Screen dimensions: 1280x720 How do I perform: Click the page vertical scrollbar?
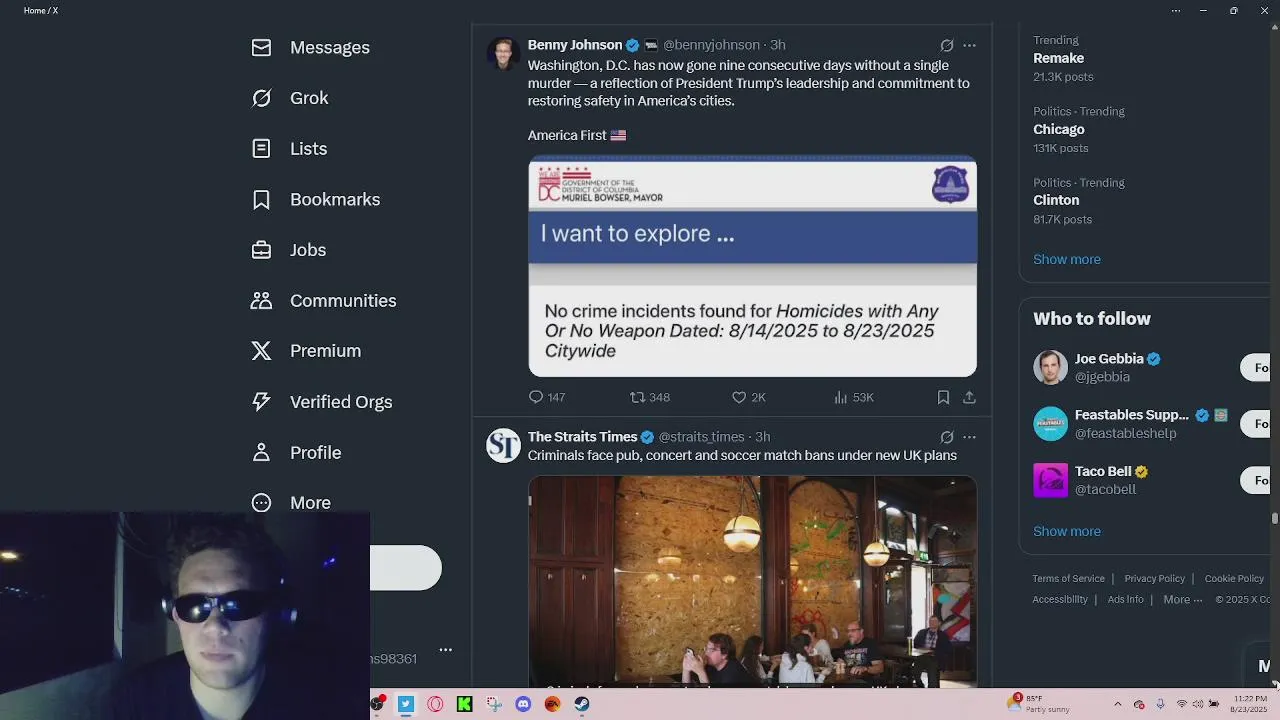click(1275, 517)
